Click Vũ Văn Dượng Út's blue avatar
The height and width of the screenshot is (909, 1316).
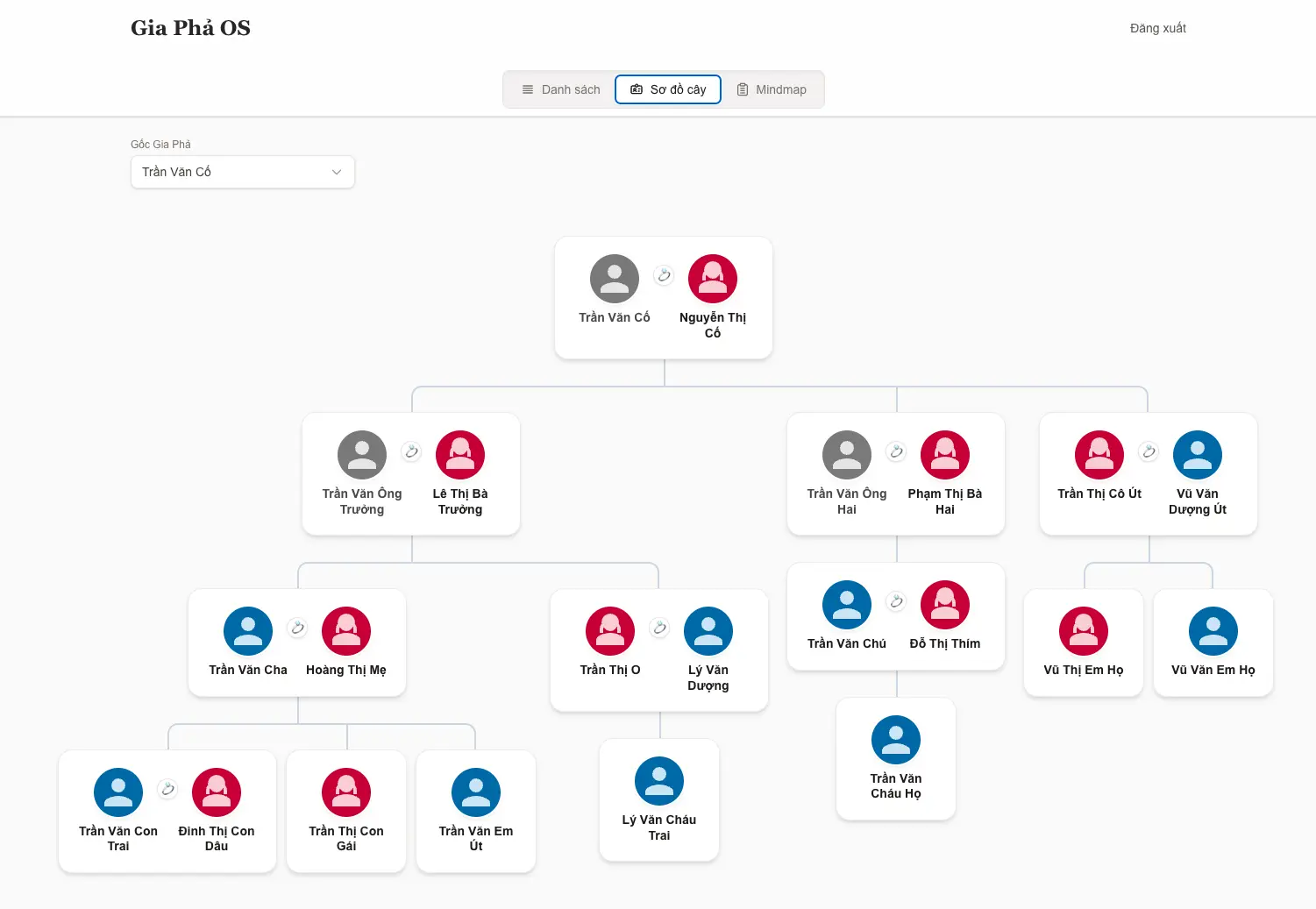[x=1197, y=455]
